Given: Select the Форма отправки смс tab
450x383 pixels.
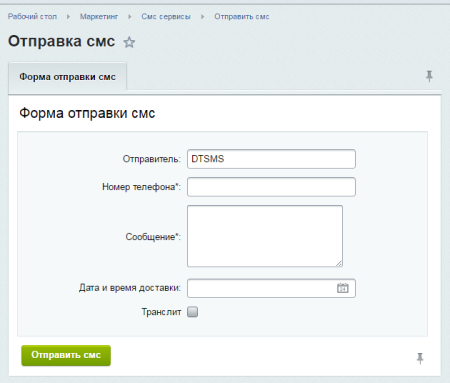Looking at the screenshot, I should coord(67,77).
